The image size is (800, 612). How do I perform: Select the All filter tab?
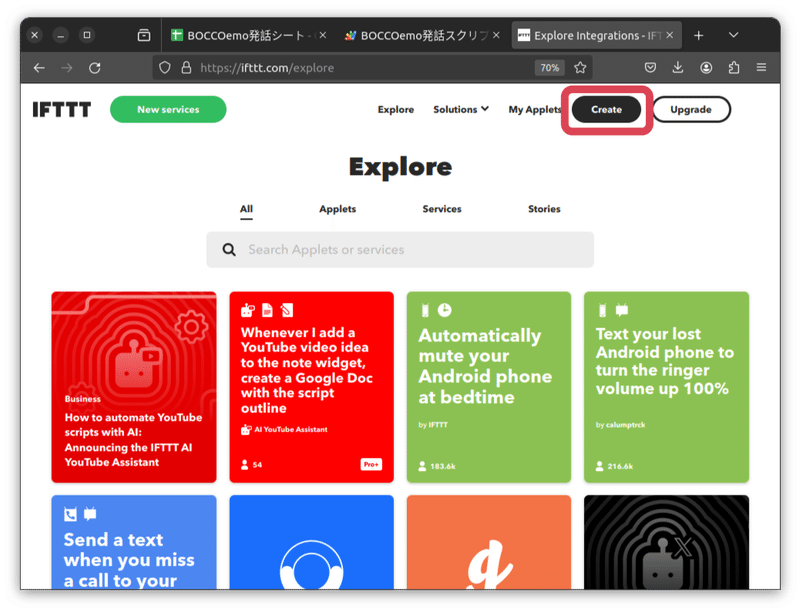coord(246,209)
